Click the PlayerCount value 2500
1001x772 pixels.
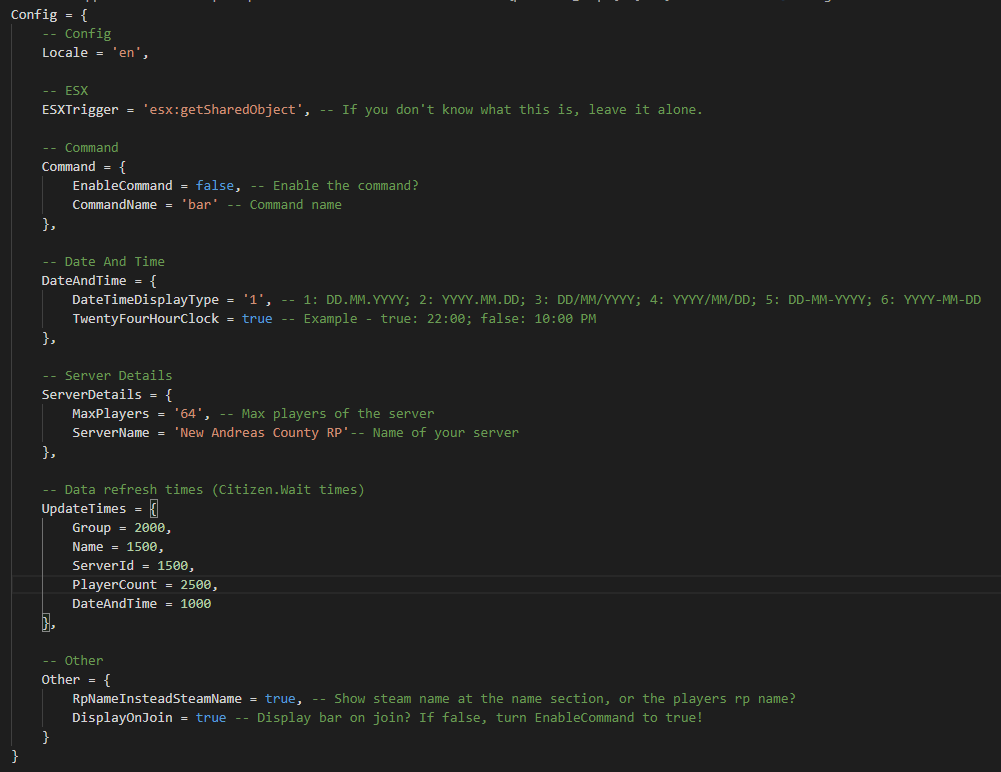click(x=195, y=585)
